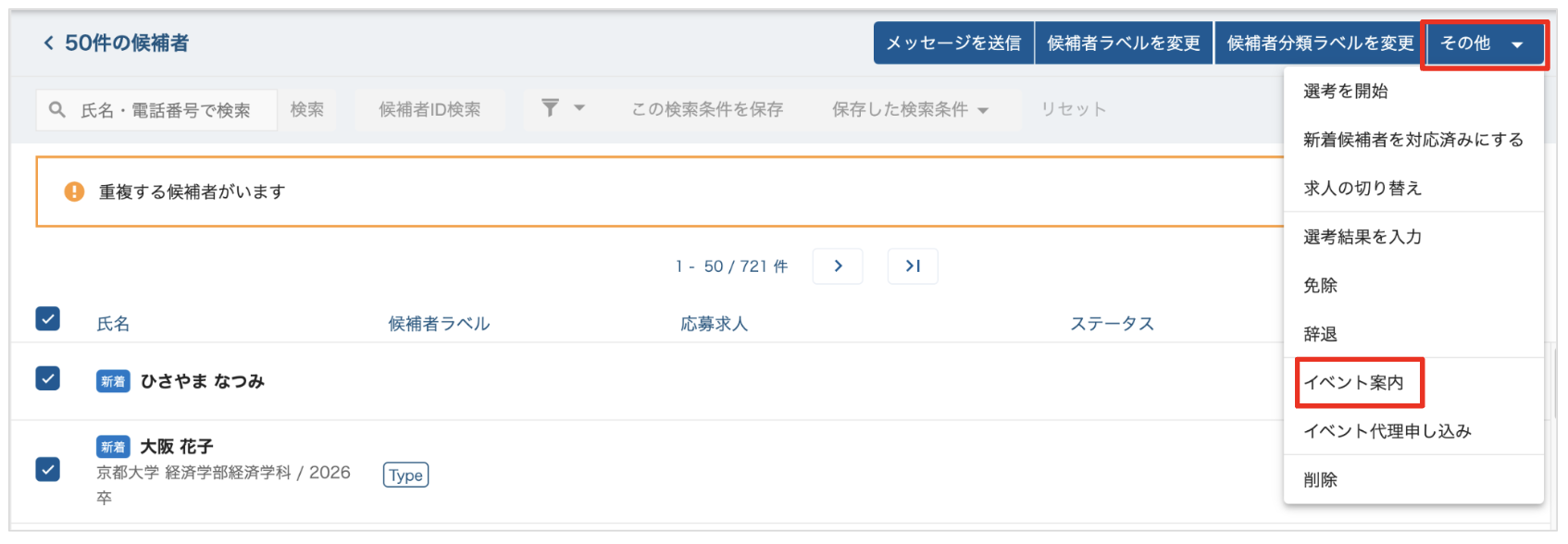
Task: Select イベント案内 menu item
Action: coord(1354,383)
